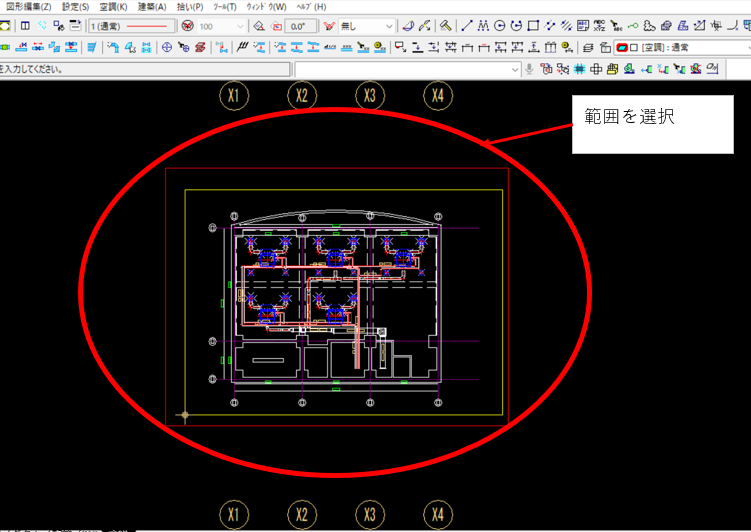
Task: Select the zigzag polyline drawing tool
Action: (x=483, y=25)
